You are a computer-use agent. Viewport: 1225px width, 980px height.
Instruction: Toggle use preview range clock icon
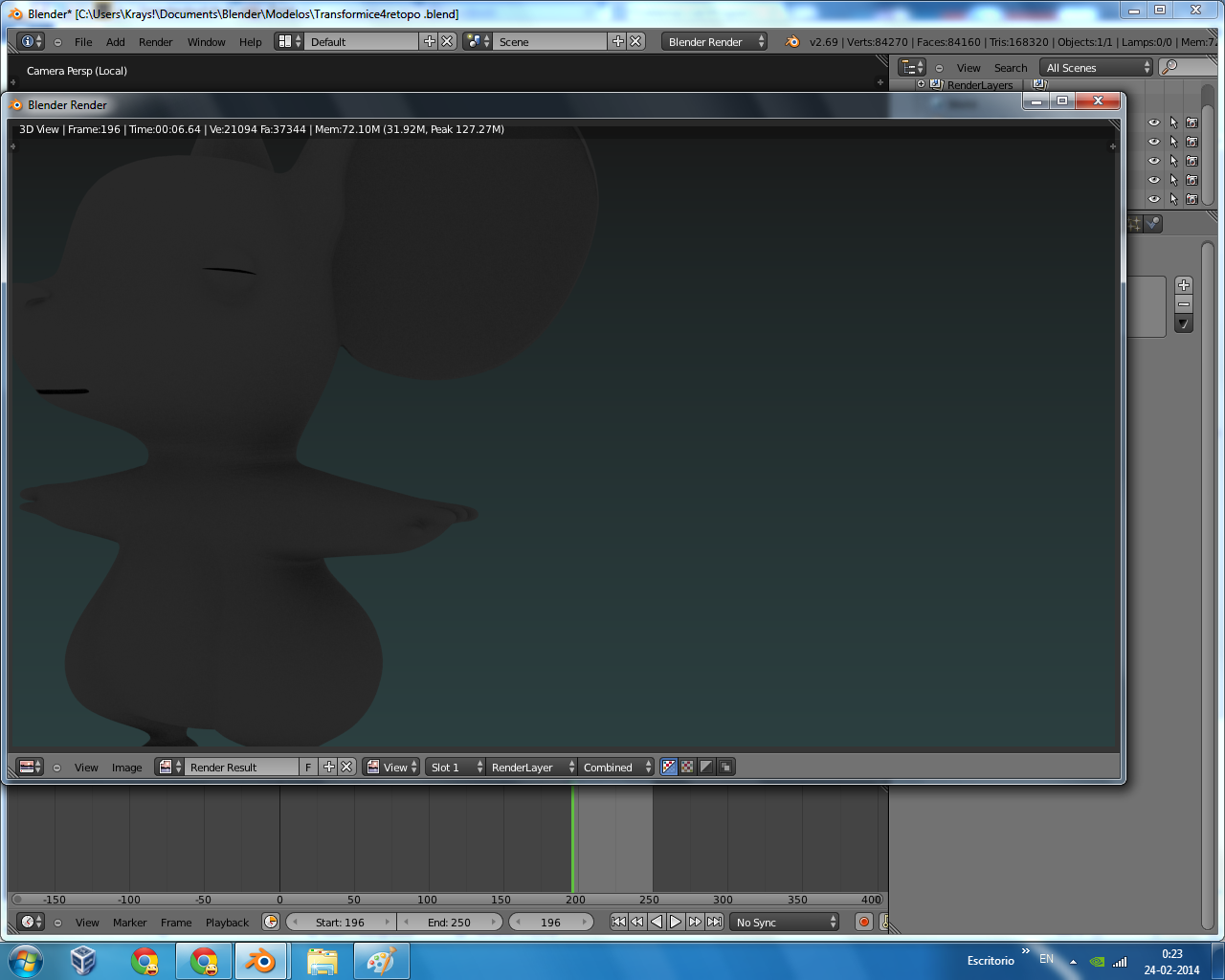(271, 922)
